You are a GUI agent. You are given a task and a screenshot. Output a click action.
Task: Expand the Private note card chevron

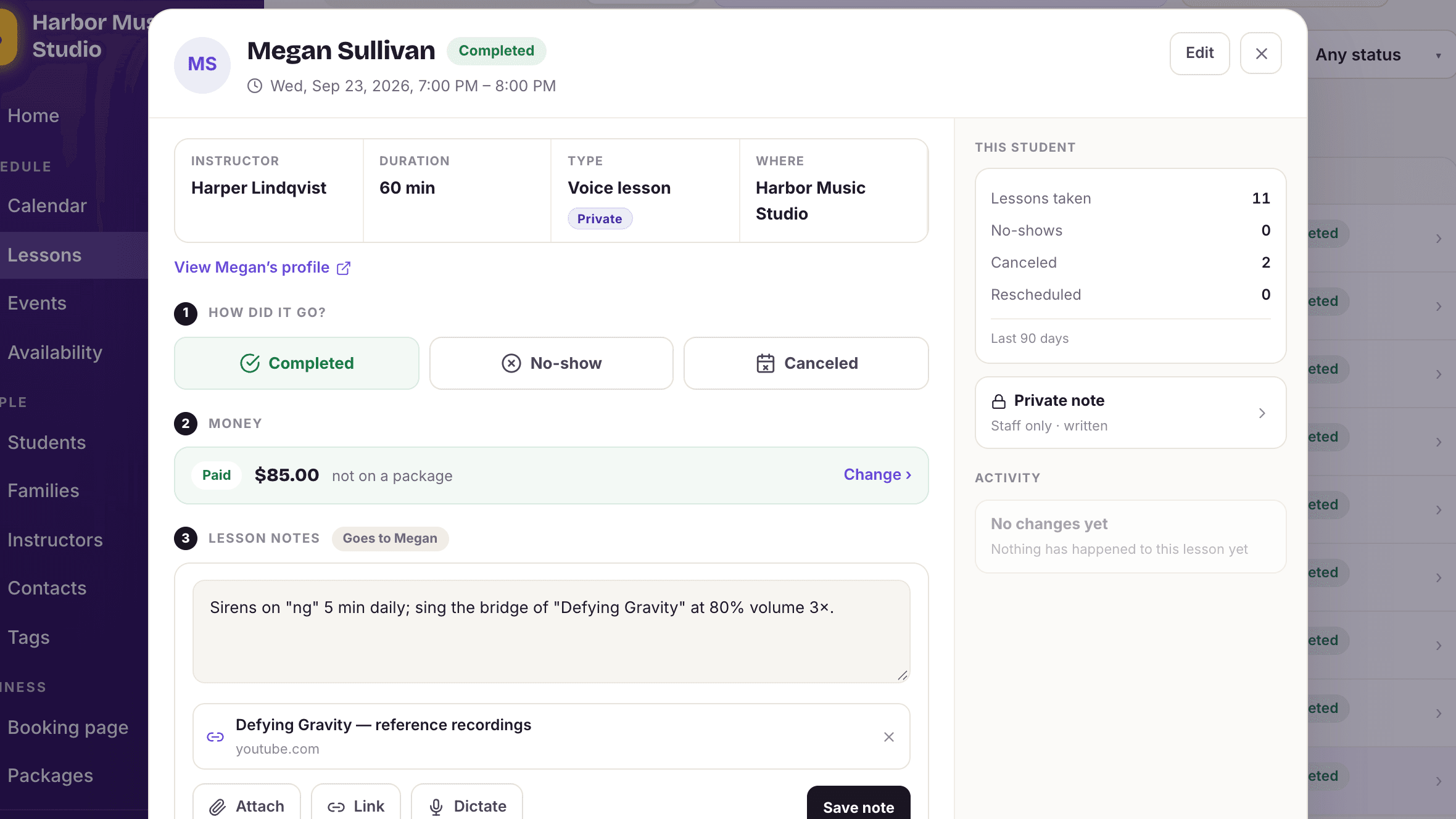point(1262,413)
